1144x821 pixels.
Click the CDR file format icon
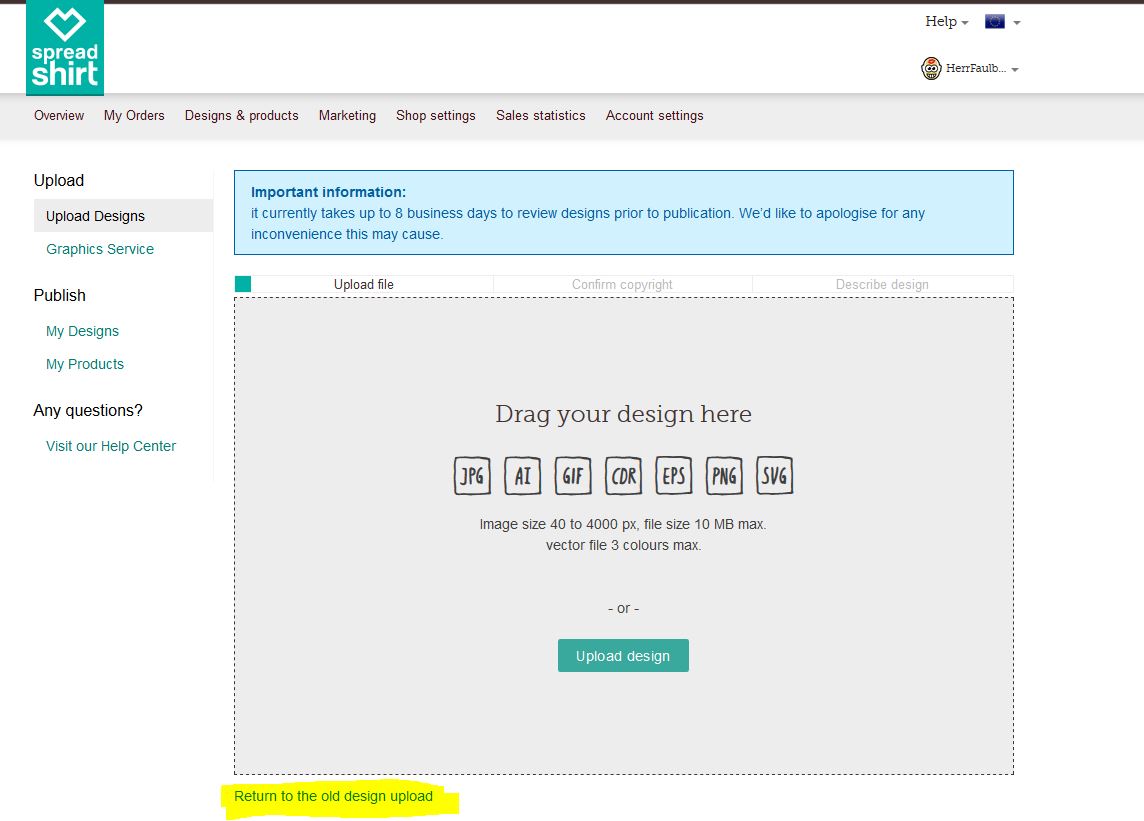point(624,476)
